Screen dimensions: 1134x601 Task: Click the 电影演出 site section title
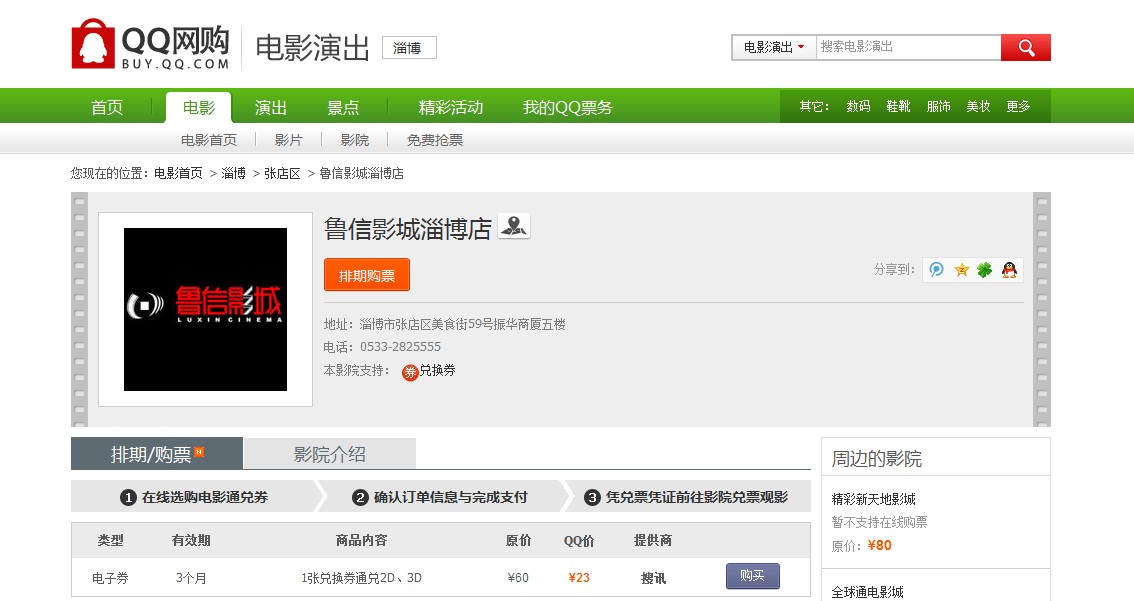312,48
